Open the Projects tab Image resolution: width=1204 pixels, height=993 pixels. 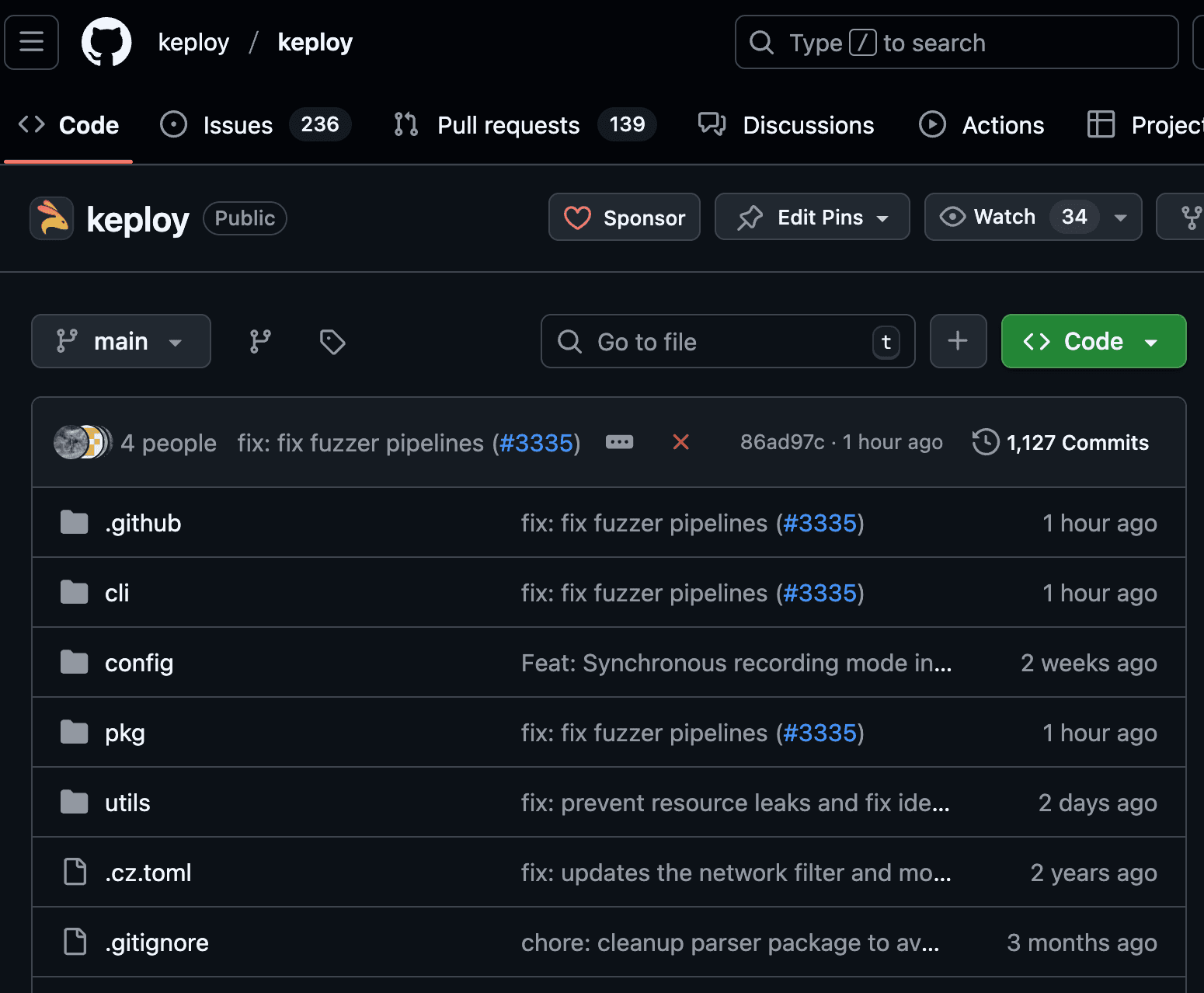tap(1145, 125)
